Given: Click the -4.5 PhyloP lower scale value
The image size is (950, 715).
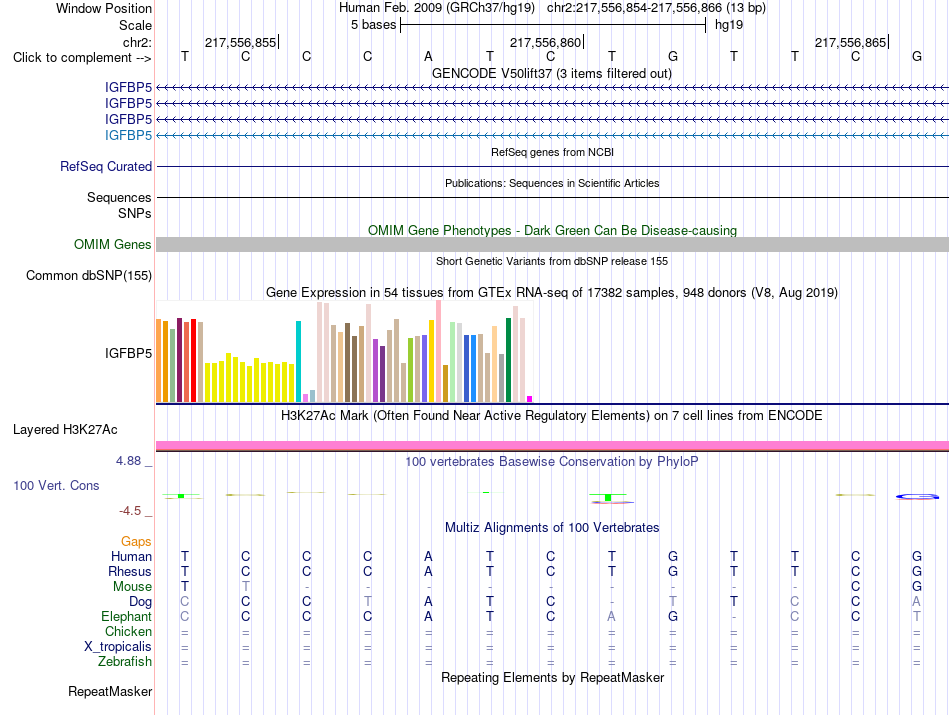Looking at the screenshot, I should (x=130, y=511).
